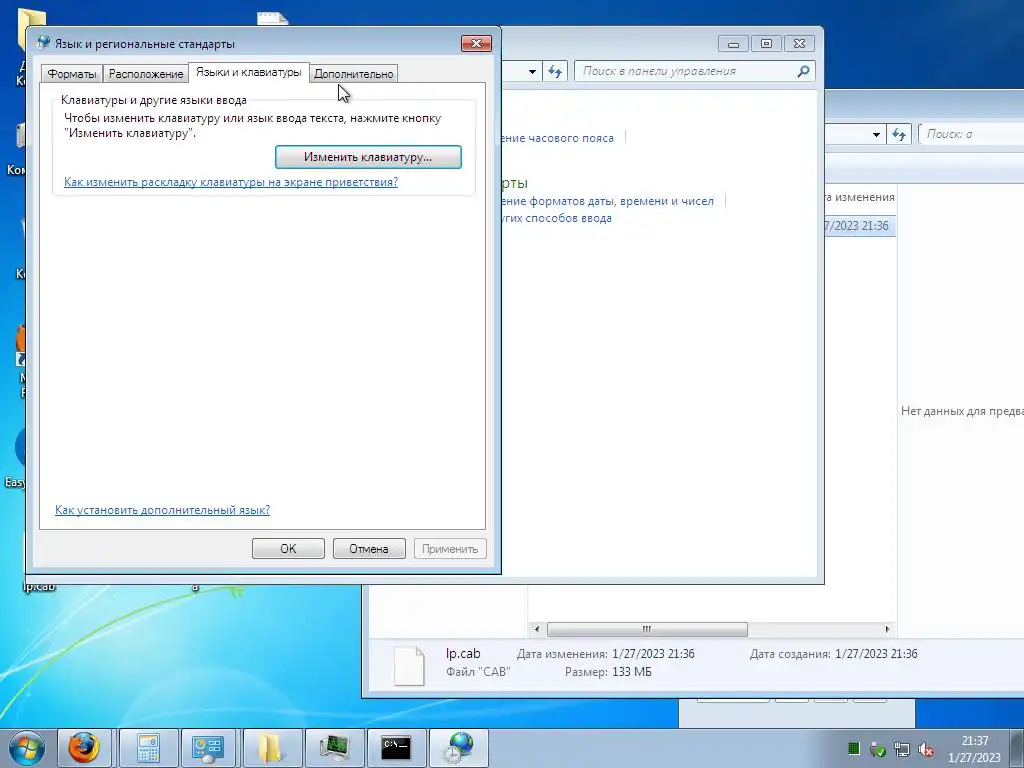Viewport: 1024px width, 768px height.
Task: Click the Дата изменения column header in Explorer
Action: (859, 197)
